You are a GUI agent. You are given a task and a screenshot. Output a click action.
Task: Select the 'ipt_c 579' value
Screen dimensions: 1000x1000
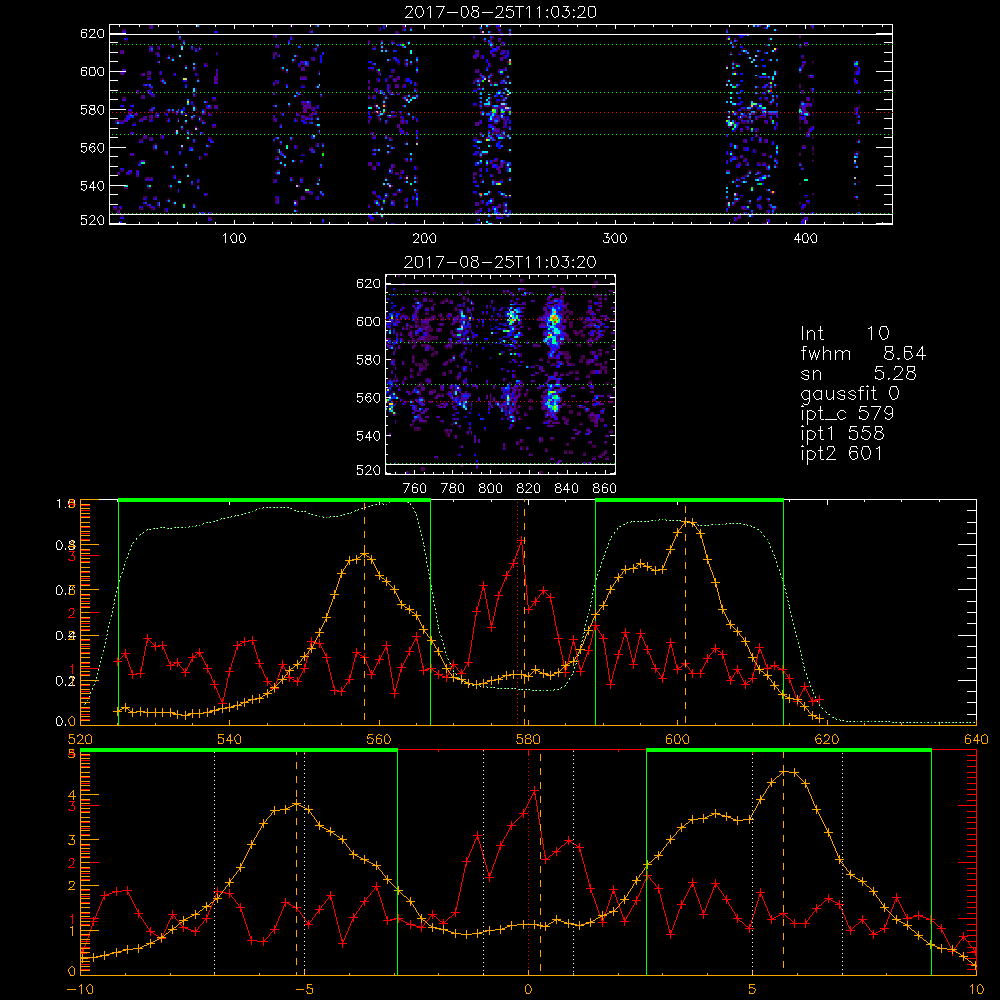tap(847, 414)
